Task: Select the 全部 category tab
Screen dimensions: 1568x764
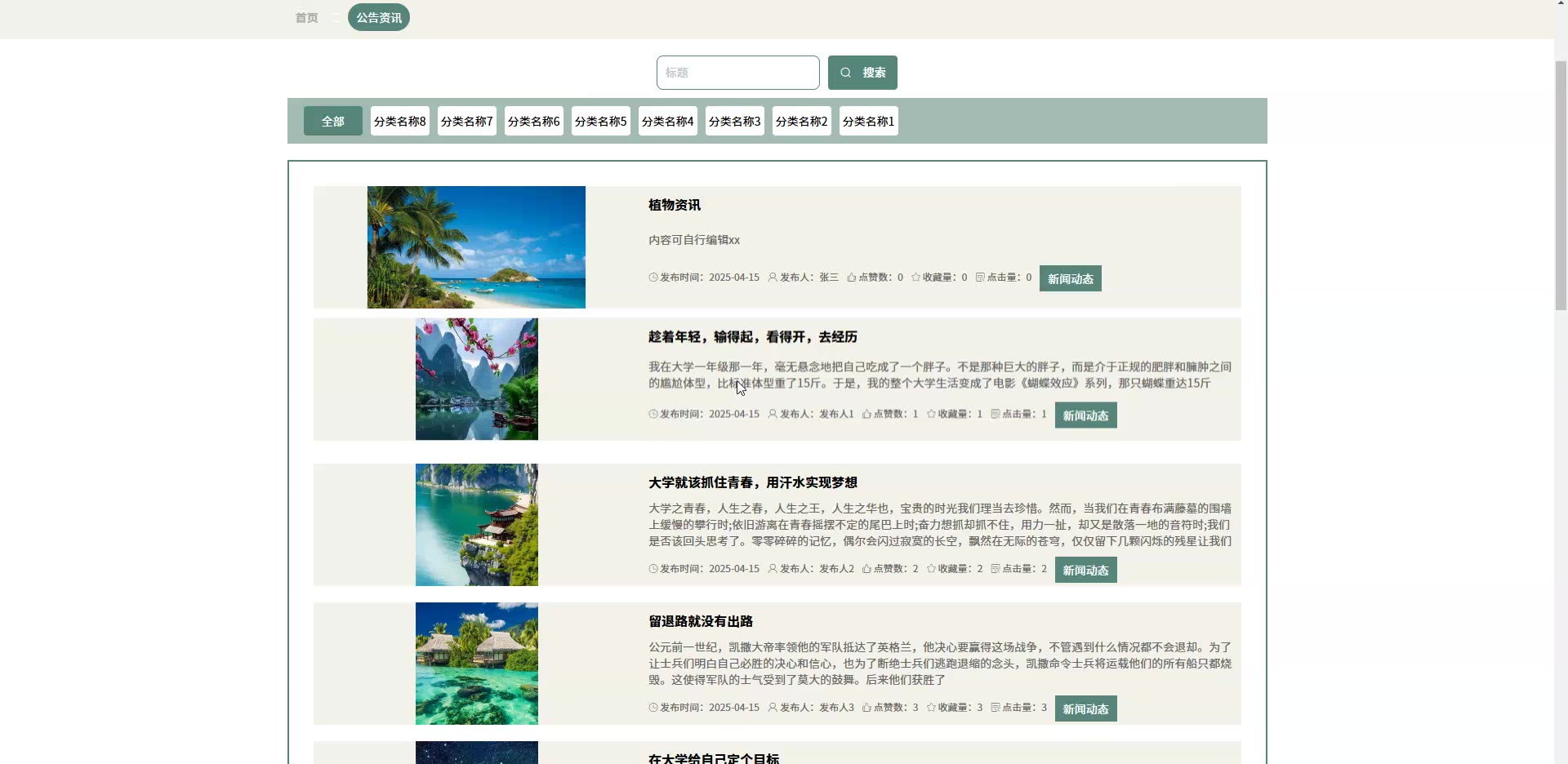Action: (x=333, y=121)
